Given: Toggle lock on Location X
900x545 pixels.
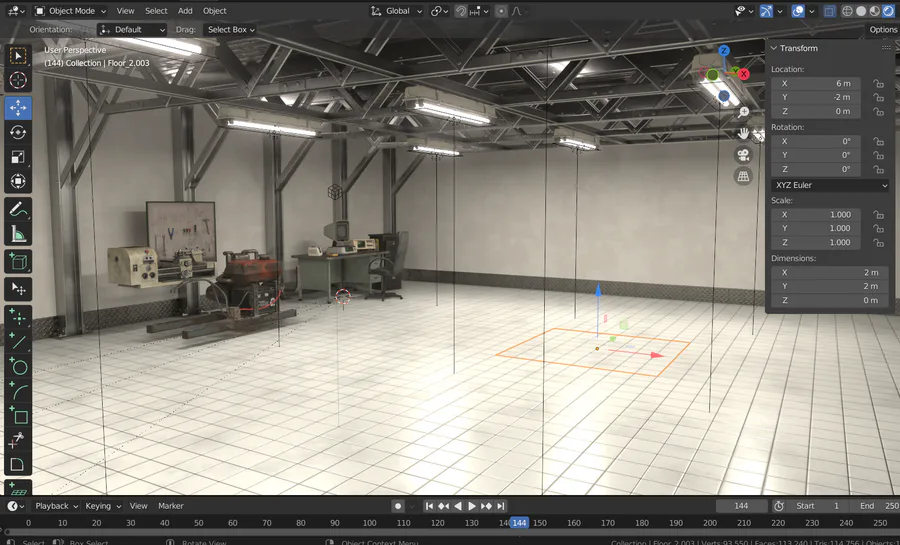Looking at the screenshot, I should click(x=878, y=84).
